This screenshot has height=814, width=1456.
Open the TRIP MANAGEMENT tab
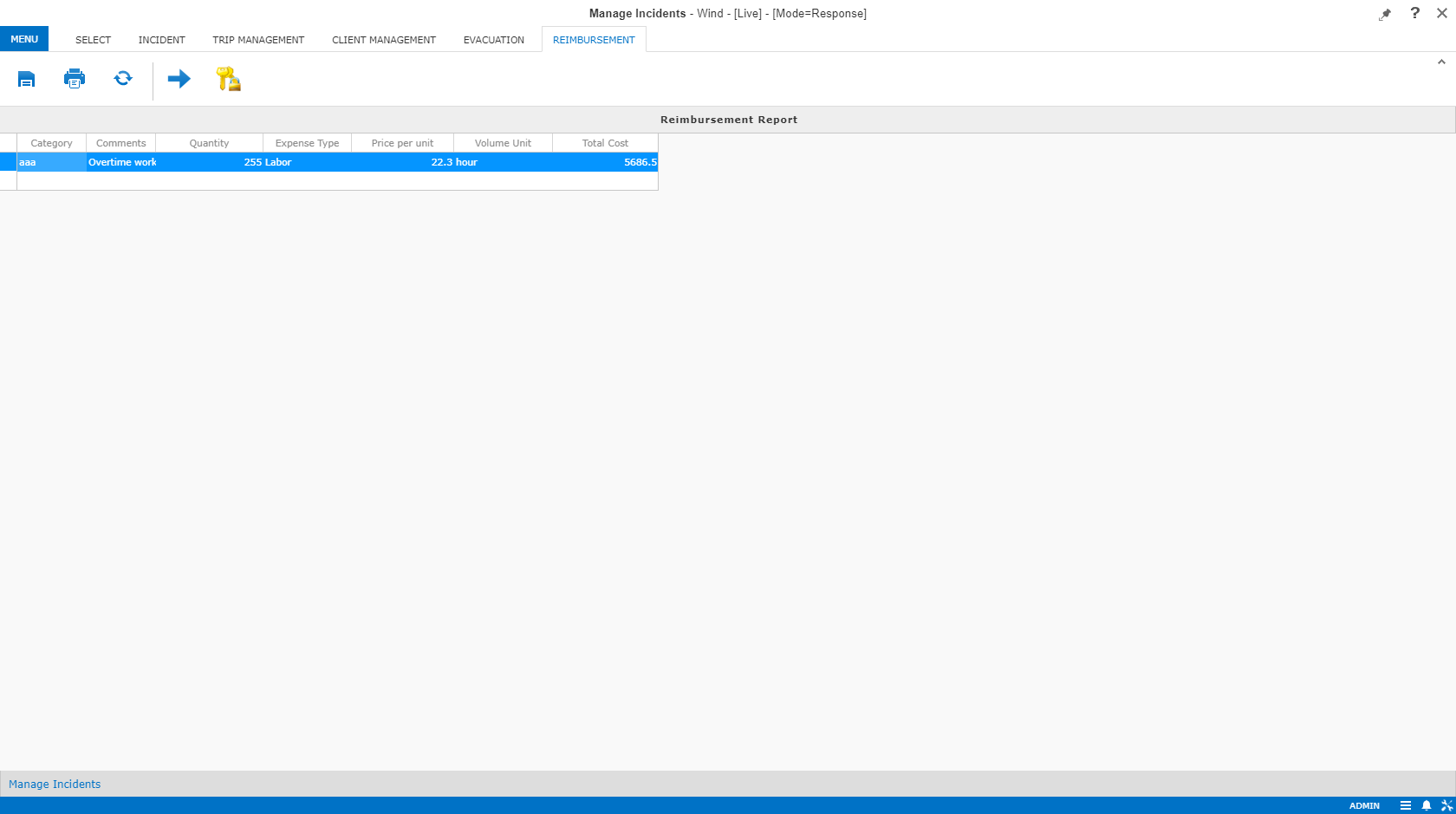point(258,39)
